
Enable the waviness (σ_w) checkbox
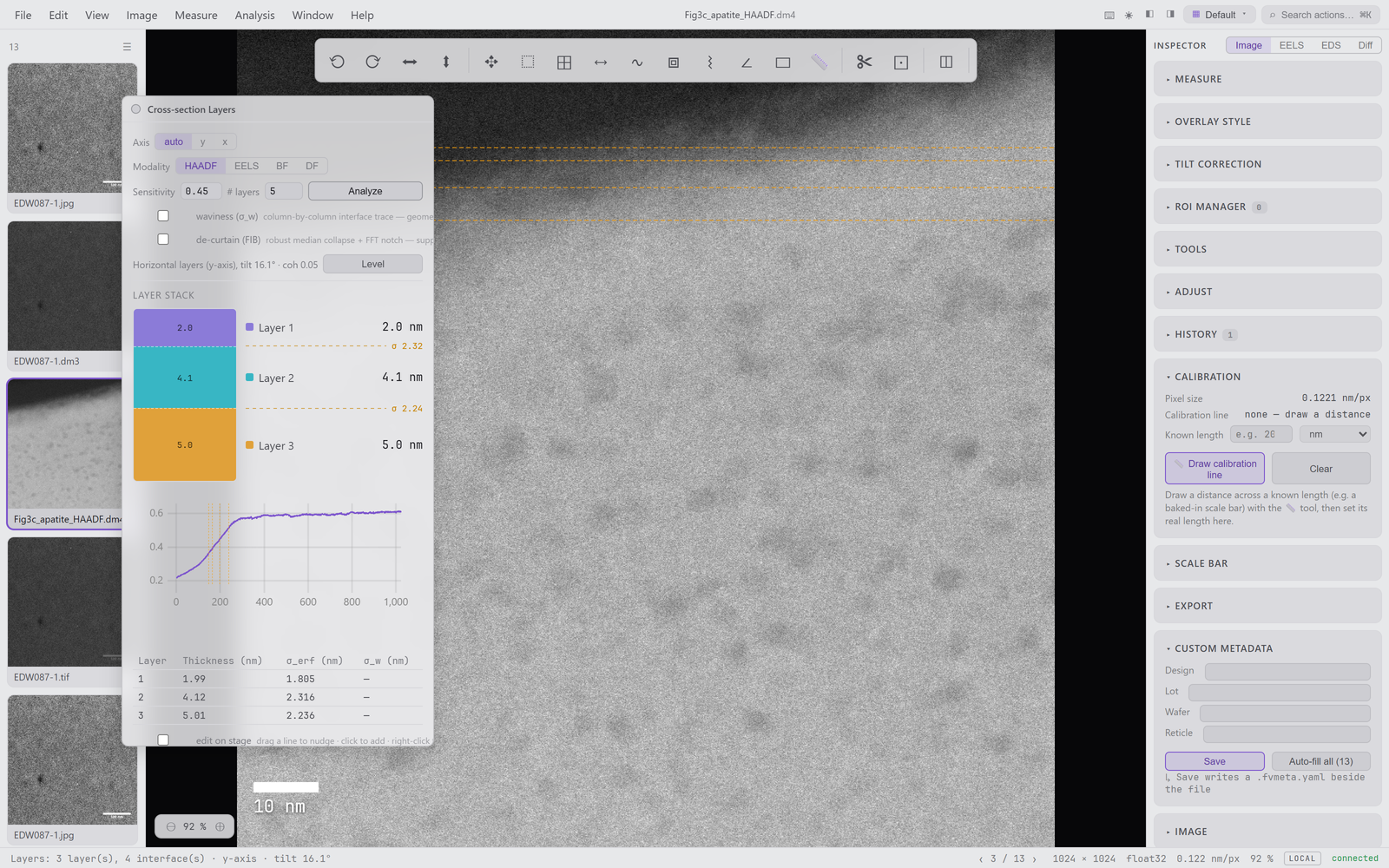163,216
